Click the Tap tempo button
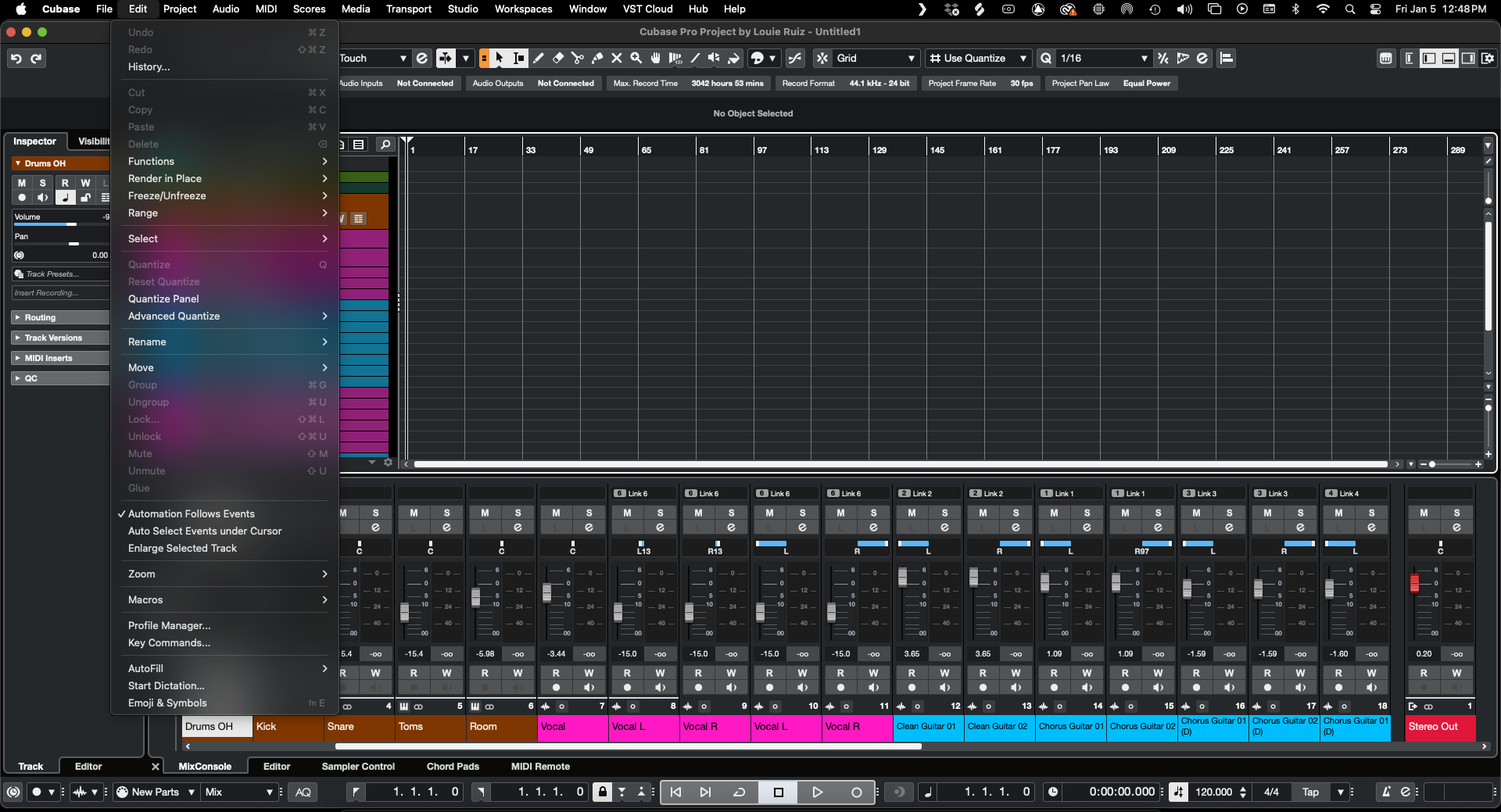The width and height of the screenshot is (1501, 812). tap(1310, 792)
